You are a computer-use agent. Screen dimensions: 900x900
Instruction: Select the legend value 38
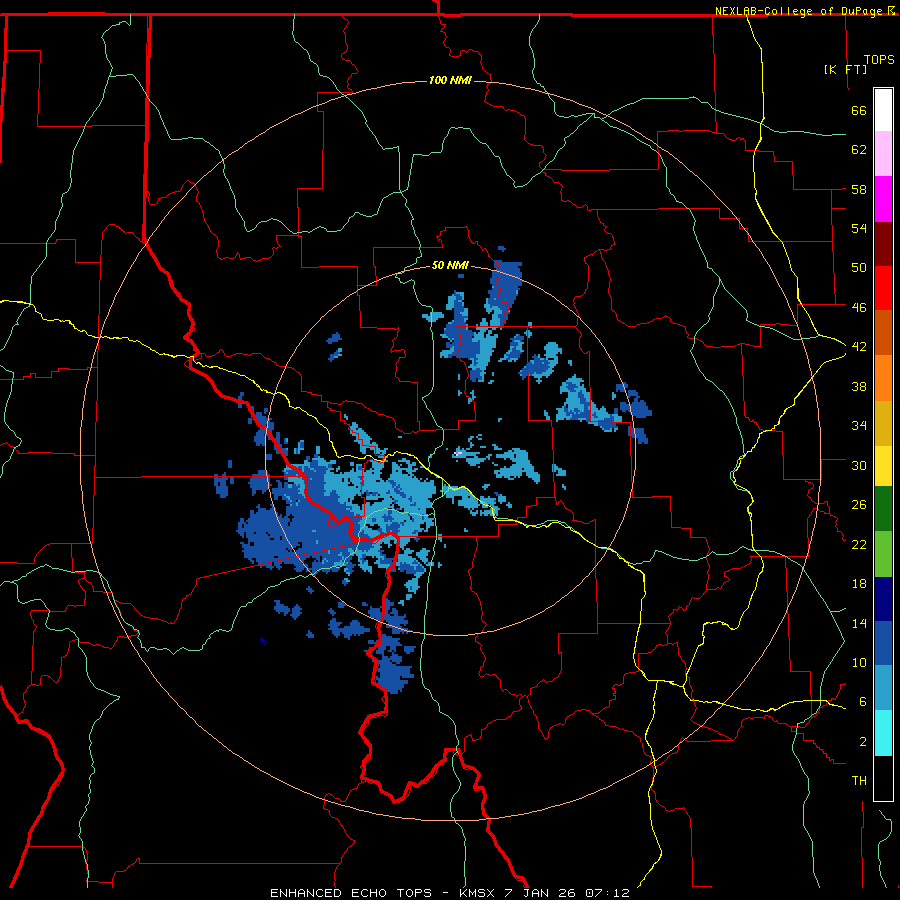pyautogui.click(x=859, y=386)
